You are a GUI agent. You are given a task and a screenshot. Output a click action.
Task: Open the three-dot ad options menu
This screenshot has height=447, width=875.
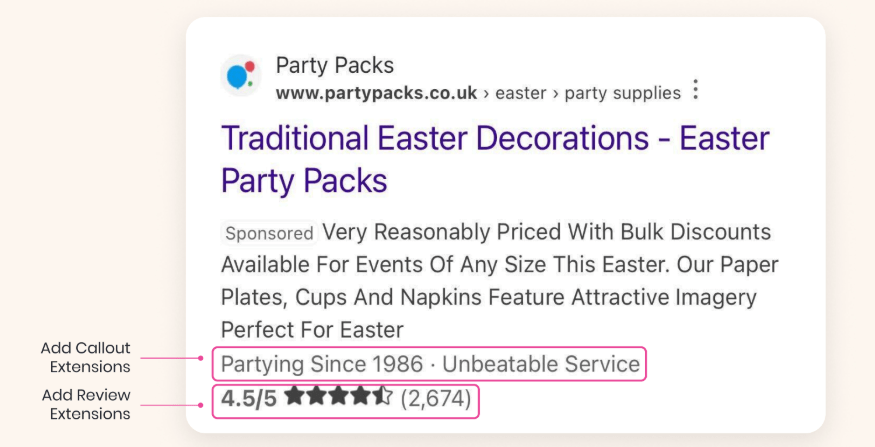(x=696, y=91)
